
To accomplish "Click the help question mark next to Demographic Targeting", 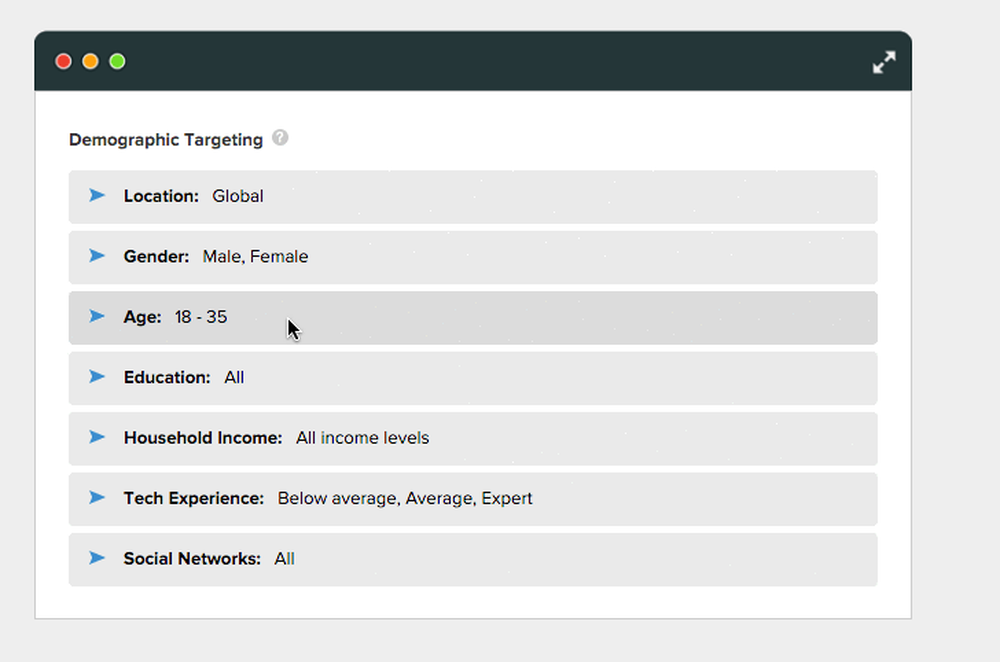I will 280,138.
